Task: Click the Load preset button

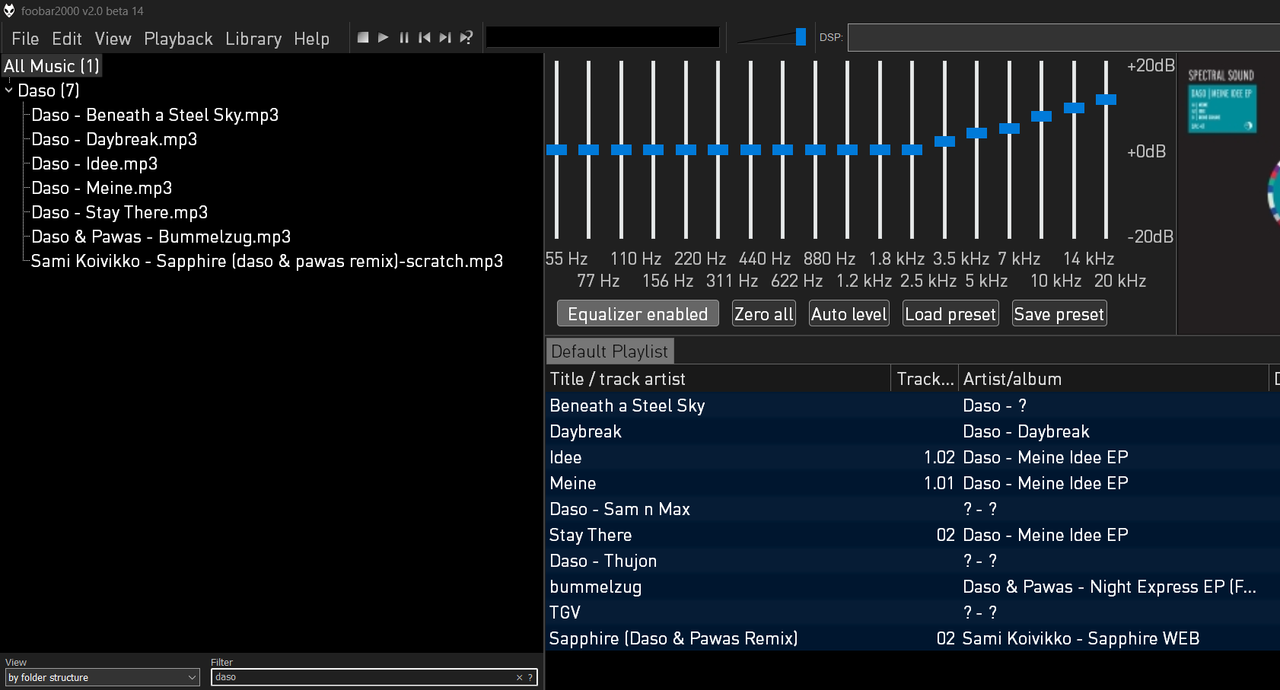Action: click(x=951, y=314)
